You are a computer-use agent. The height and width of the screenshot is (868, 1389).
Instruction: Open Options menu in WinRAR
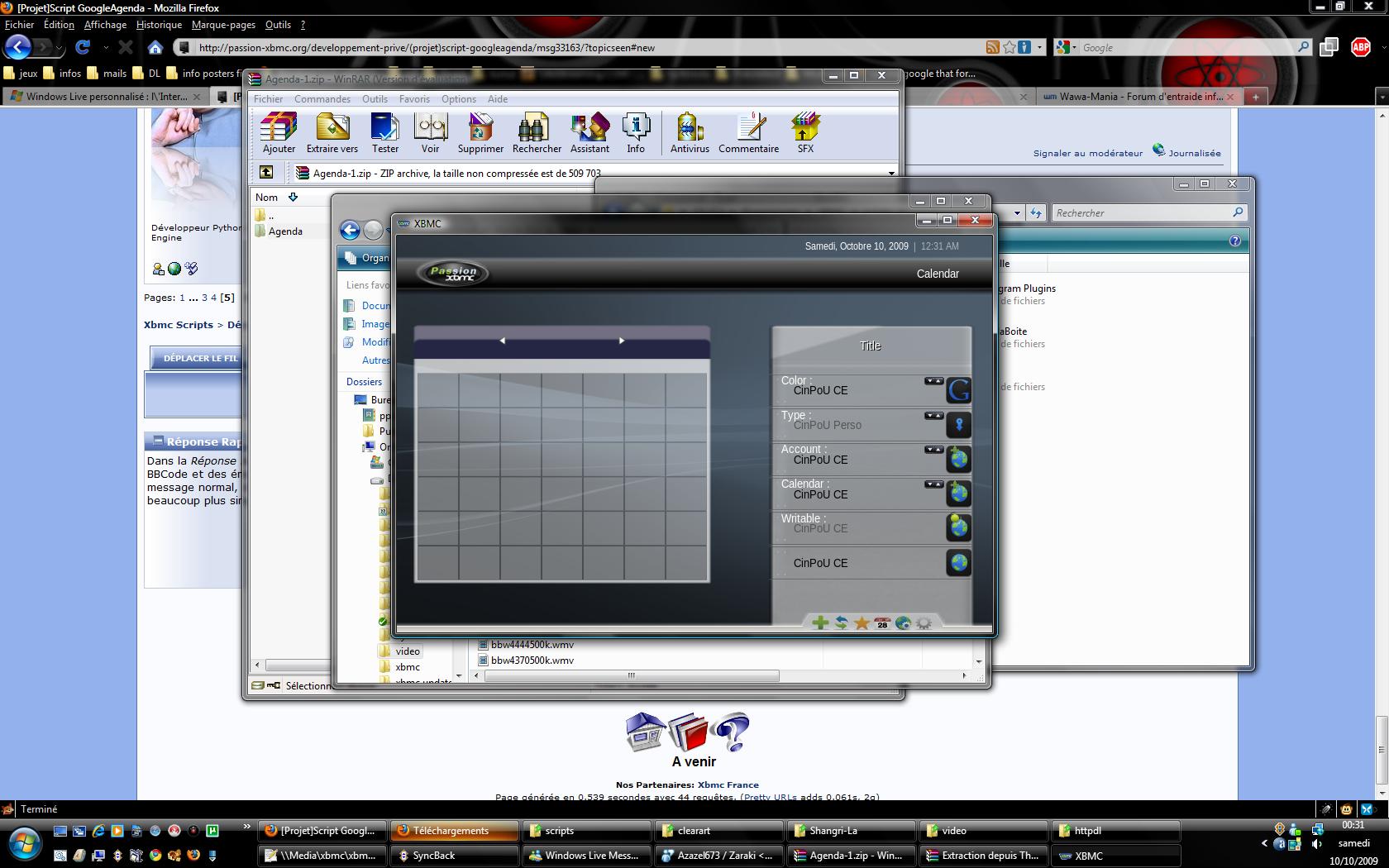tap(459, 98)
